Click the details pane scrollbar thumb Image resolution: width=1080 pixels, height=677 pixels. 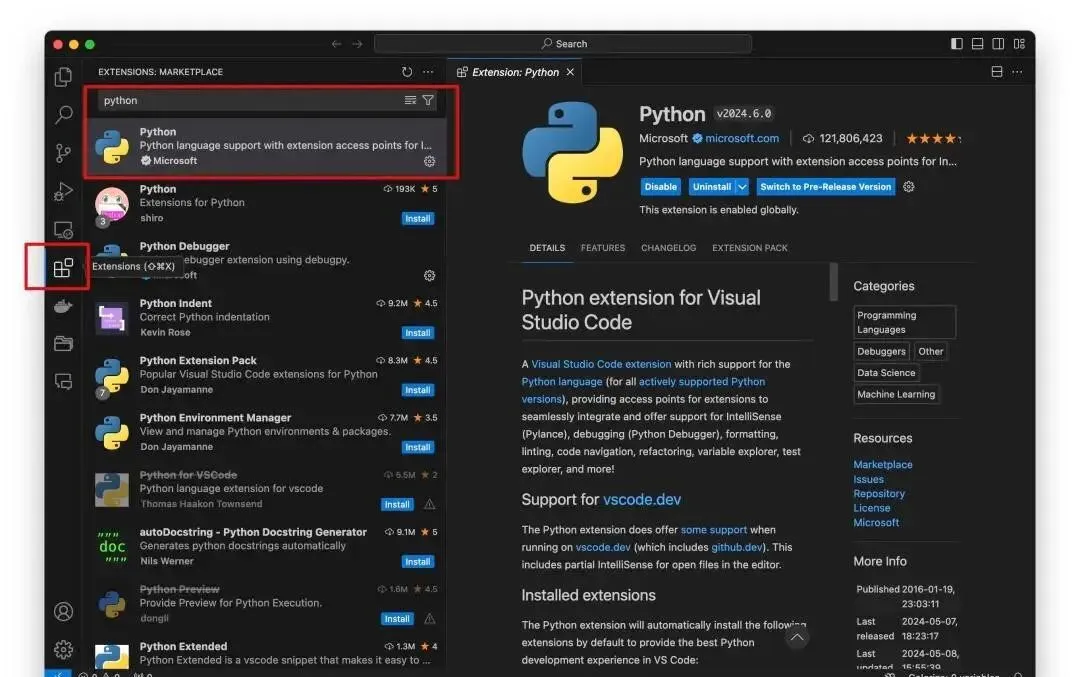[833, 282]
